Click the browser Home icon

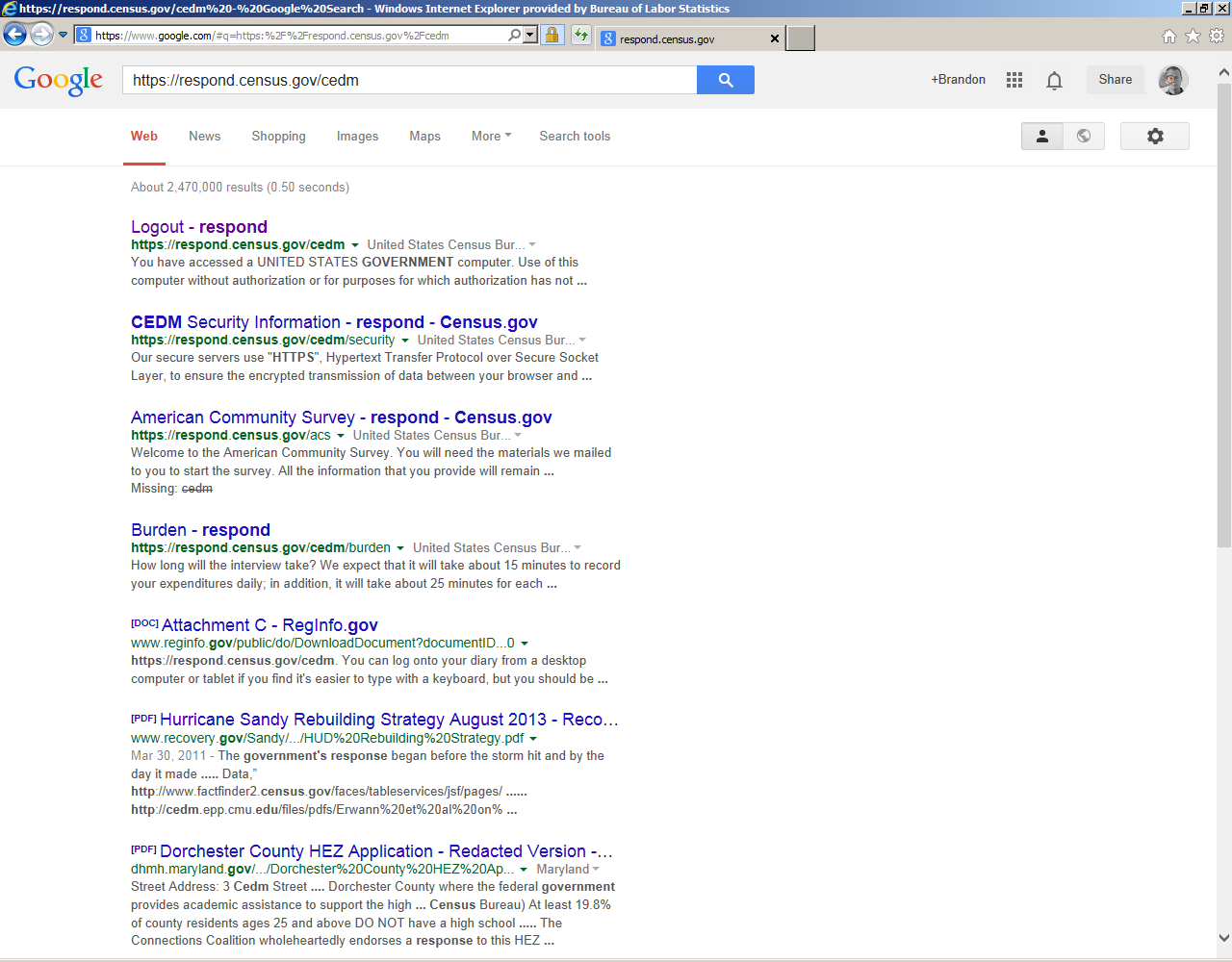click(x=1169, y=36)
